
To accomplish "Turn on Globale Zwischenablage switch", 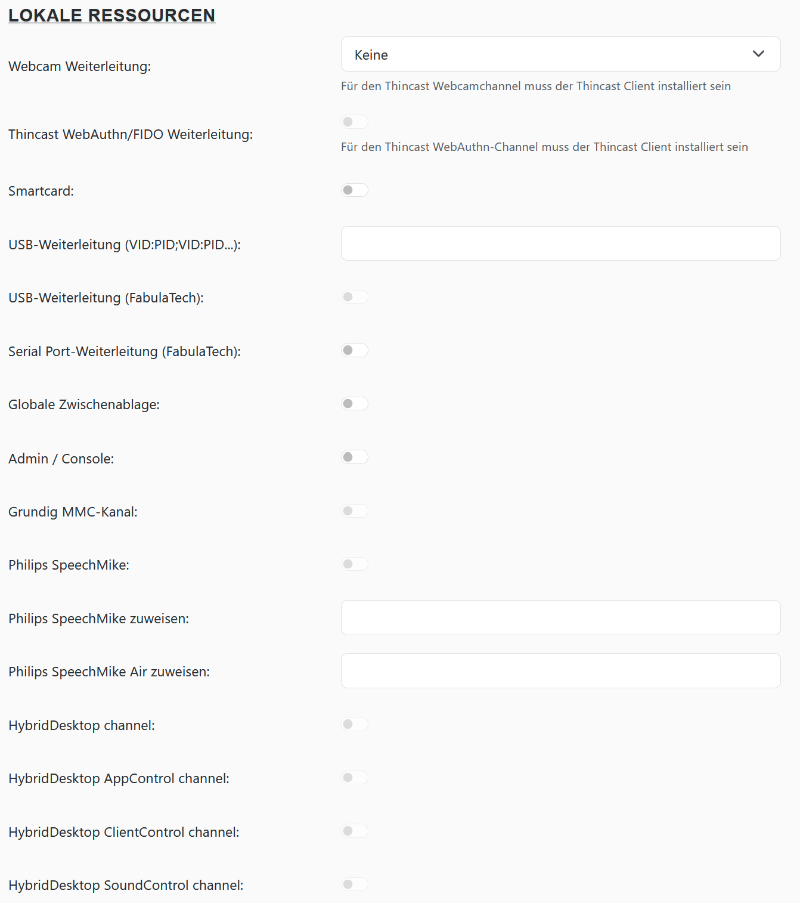I will pyautogui.click(x=355, y=404).
